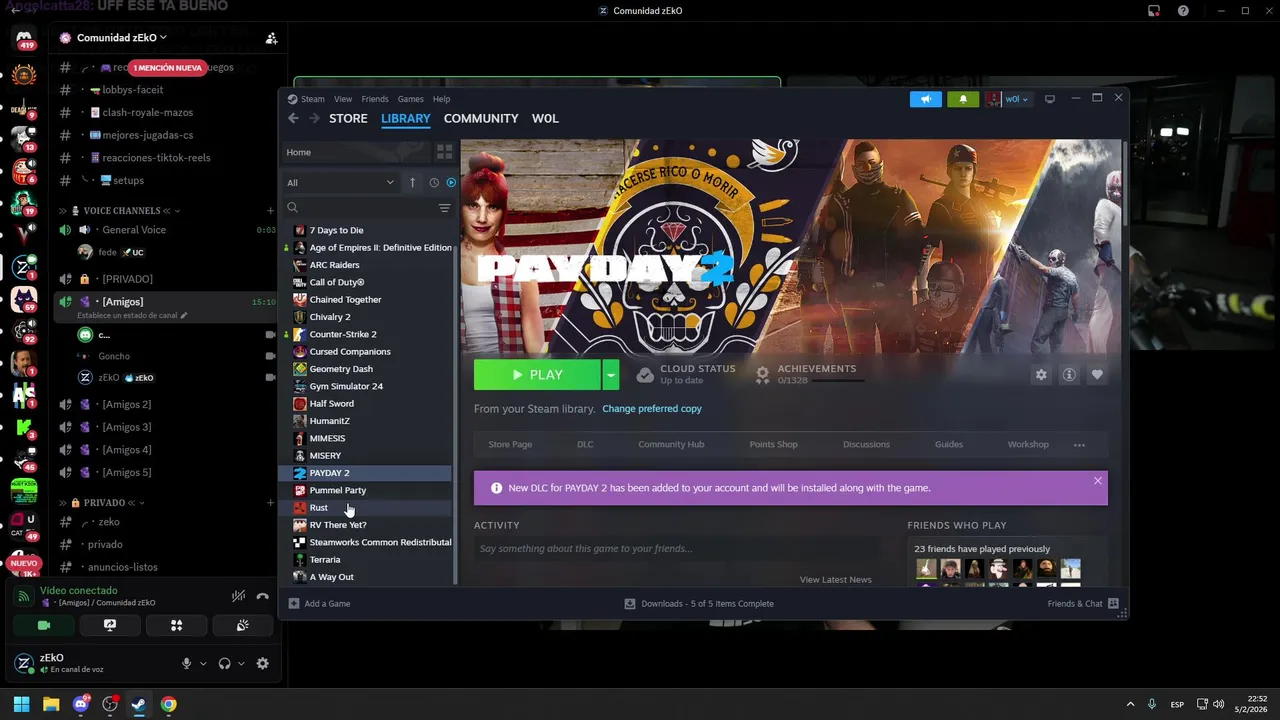Image resolution: width=1280 pixels, height=720 pixels.
Task: Open the All games filter dropdown
Action: point(340,182)
